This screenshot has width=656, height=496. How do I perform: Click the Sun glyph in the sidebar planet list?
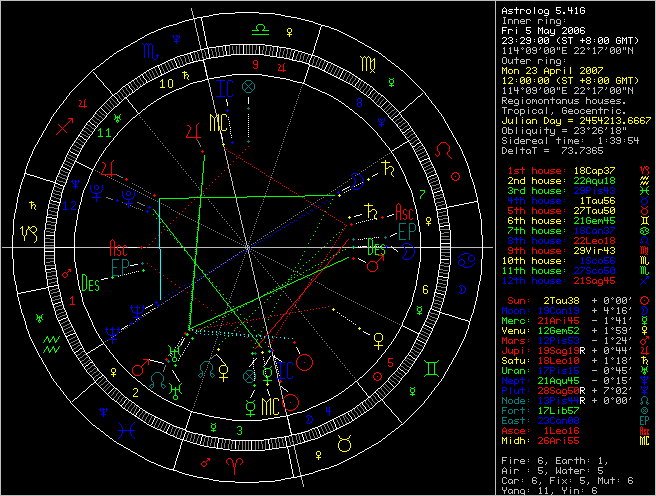click(x=644, y=299)
